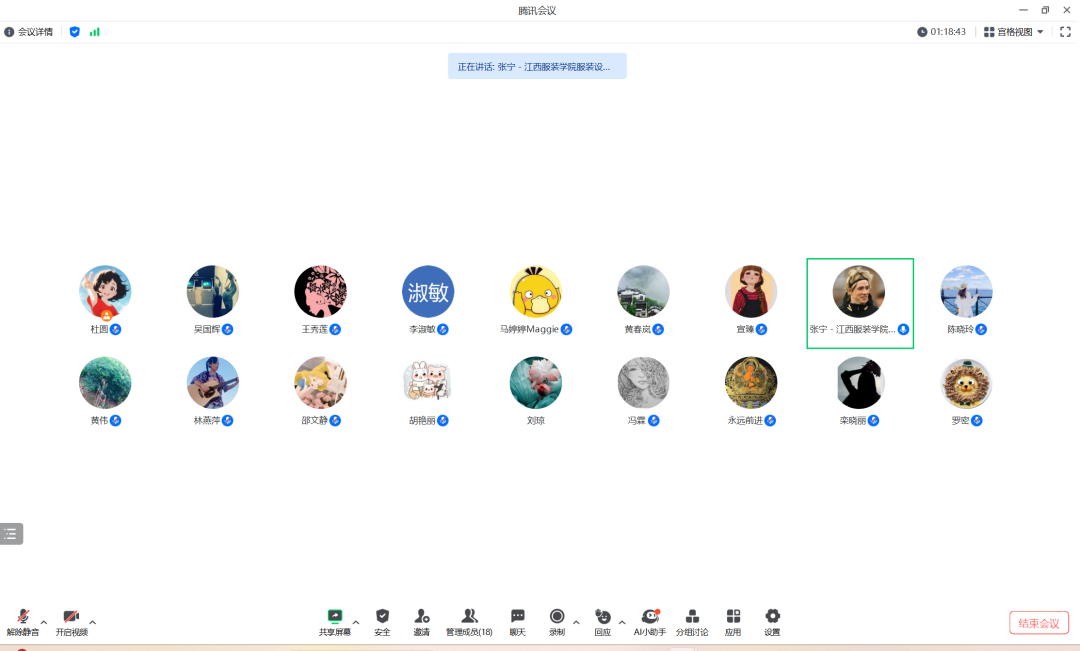
Task: Expand the video options arrow beside 开启视频
Action: [93, 622]
